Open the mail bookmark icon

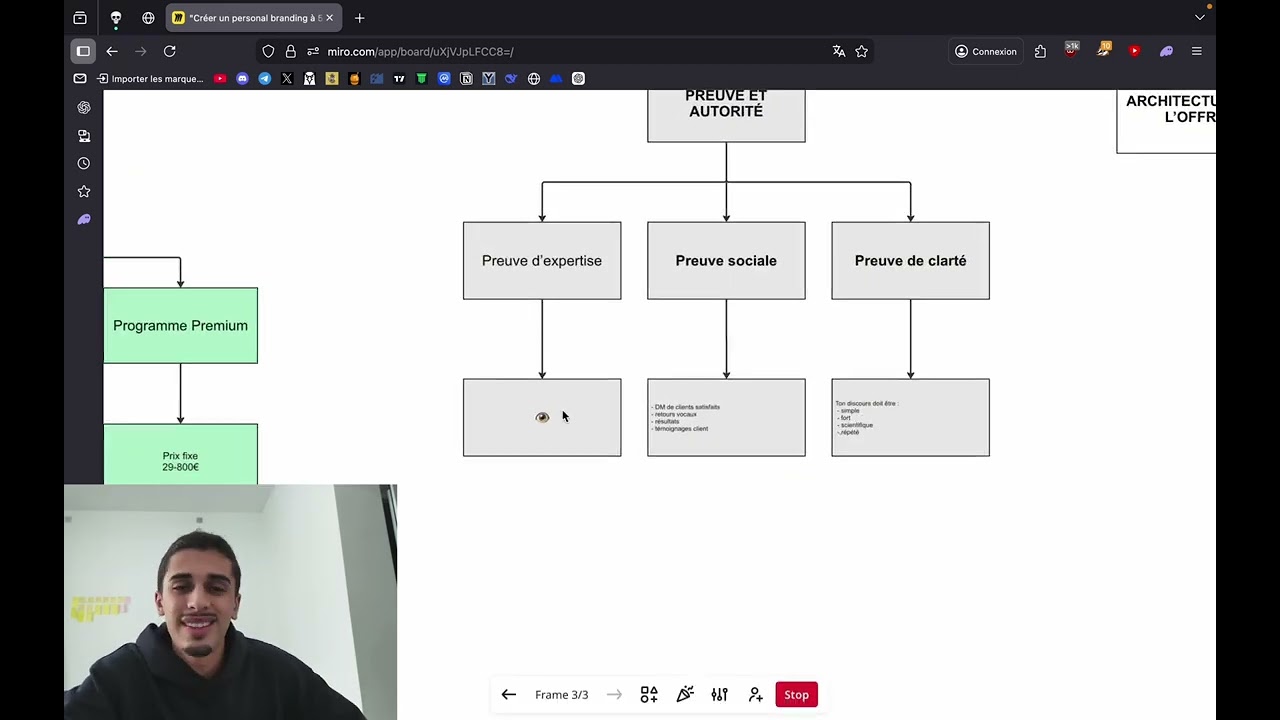tap(80, 79)
